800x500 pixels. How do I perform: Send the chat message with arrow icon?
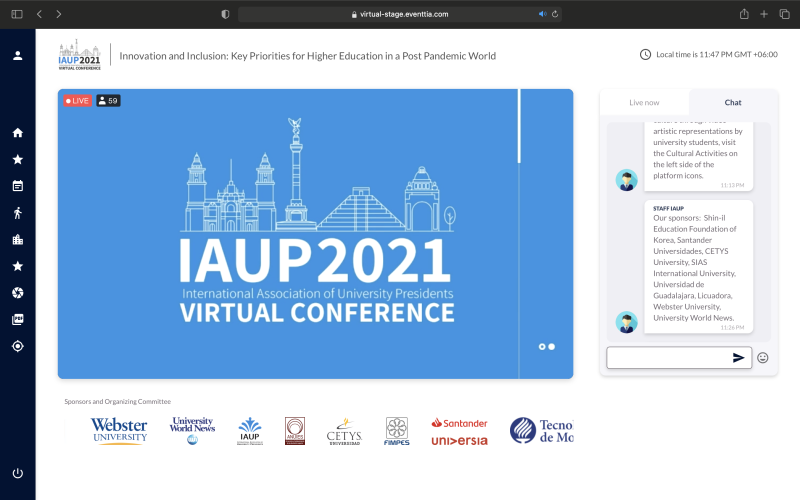pos(739,357)
